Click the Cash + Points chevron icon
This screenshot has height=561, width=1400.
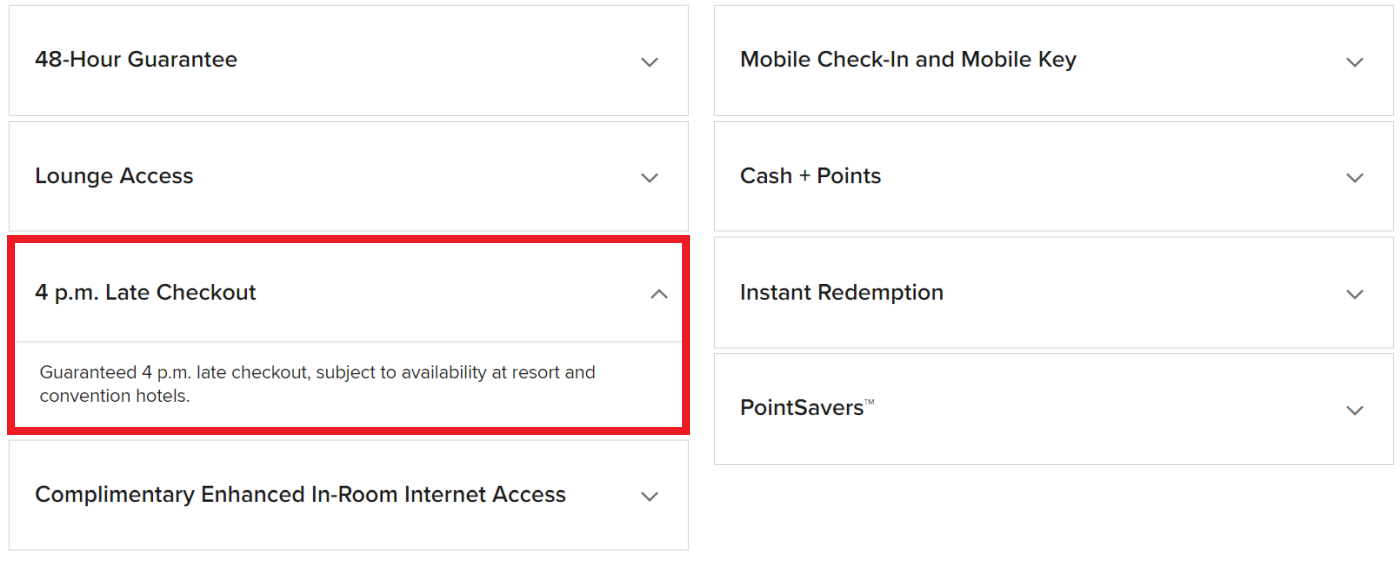[x=1355, y=178]
